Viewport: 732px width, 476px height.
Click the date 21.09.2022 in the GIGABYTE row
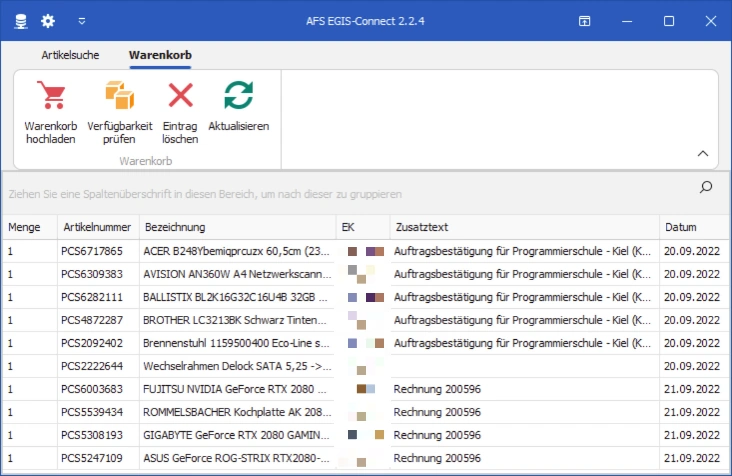point(692,435)
